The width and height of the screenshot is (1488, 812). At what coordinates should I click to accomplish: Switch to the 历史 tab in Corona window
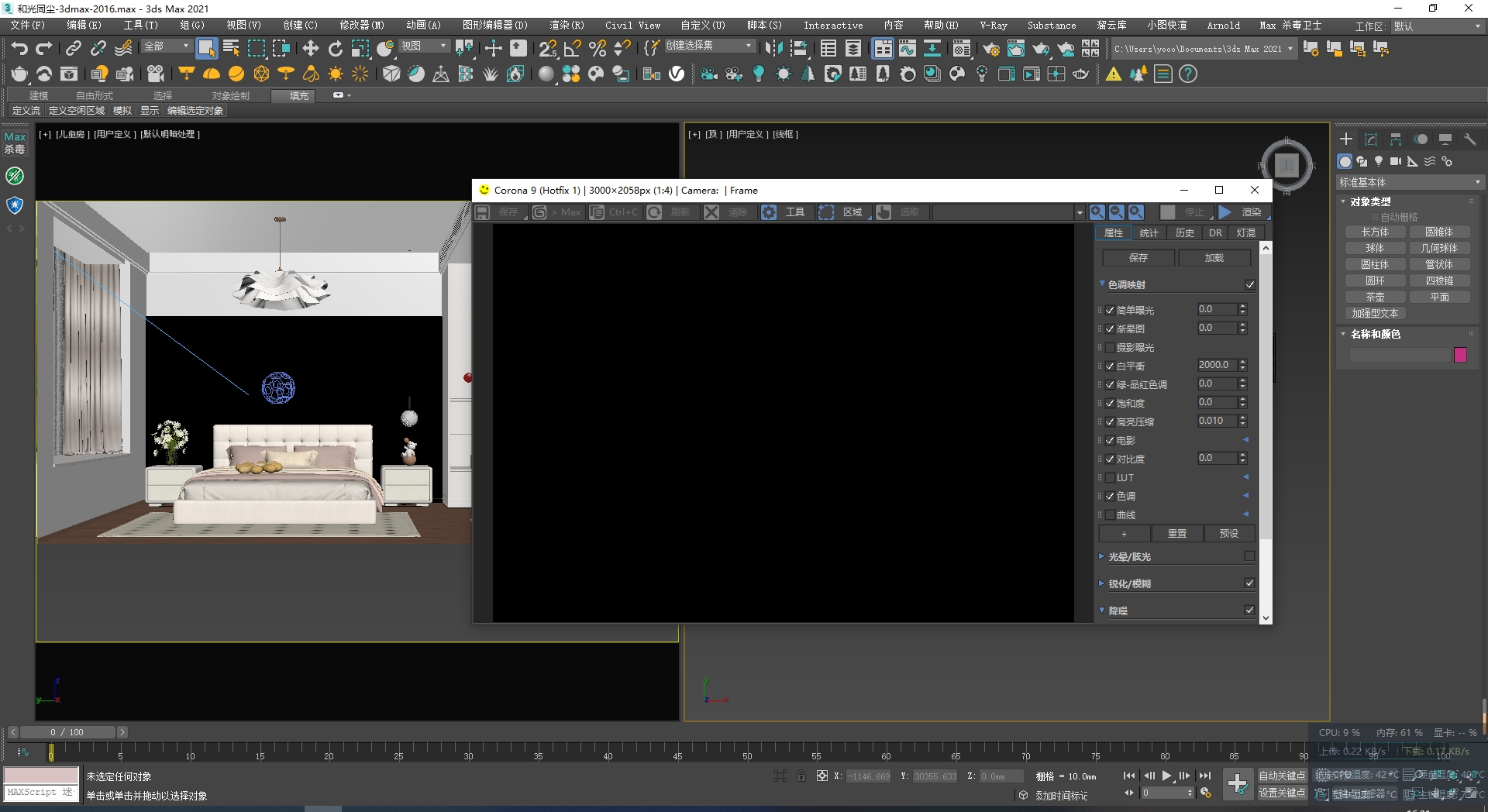[1184, 233]
